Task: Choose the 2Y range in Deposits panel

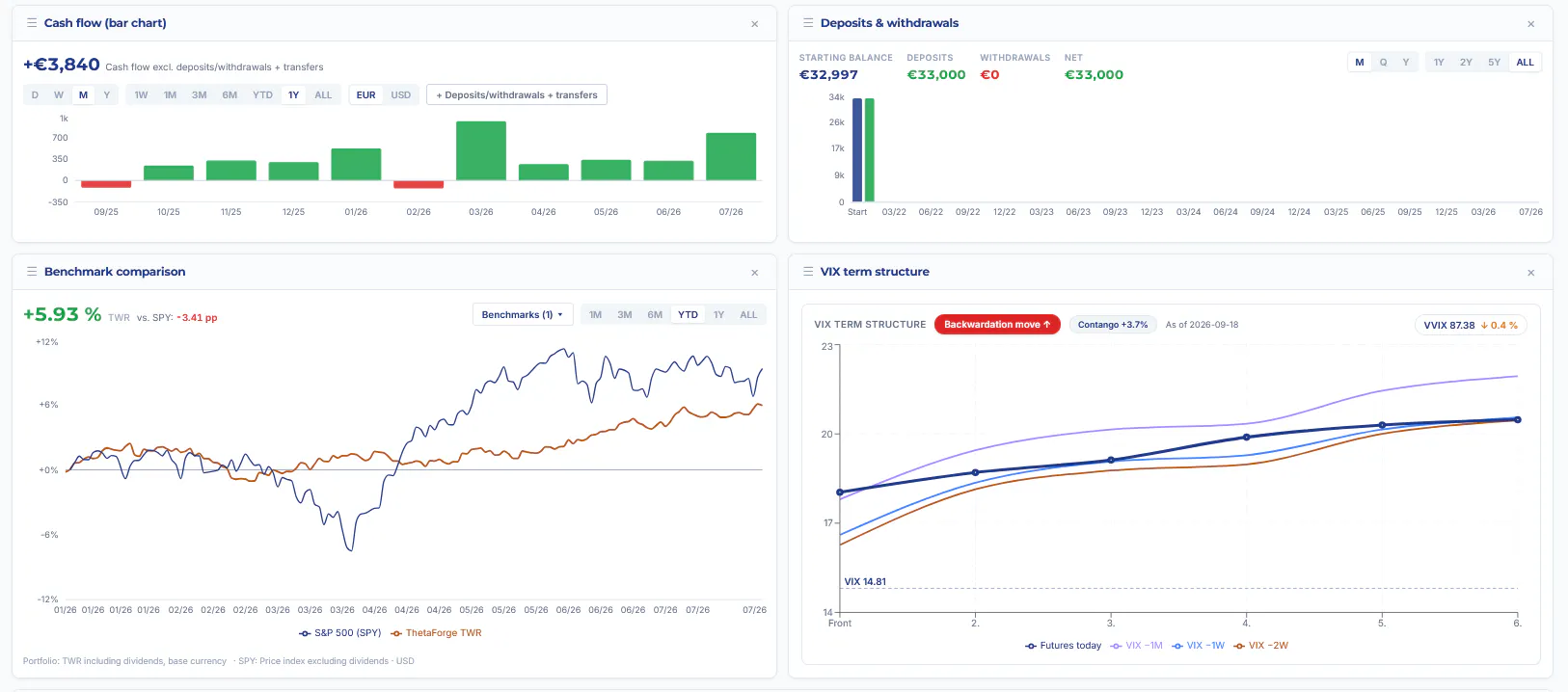Action: 1466,62
